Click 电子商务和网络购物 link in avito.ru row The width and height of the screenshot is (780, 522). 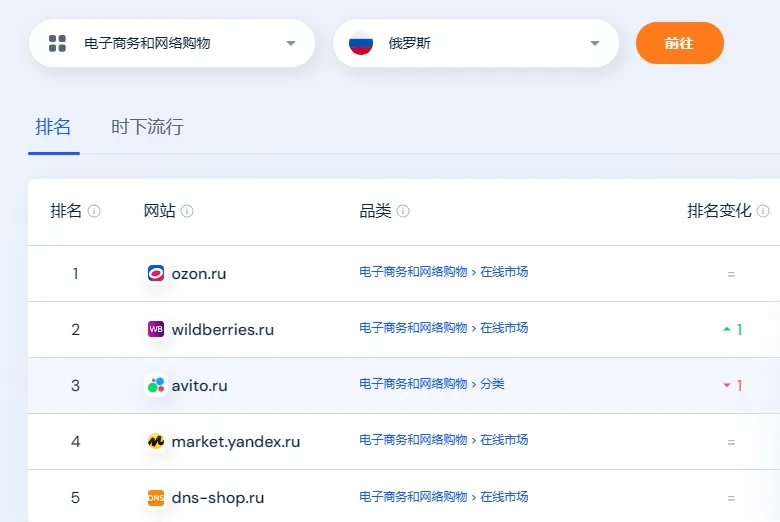[x=413, y=384]
